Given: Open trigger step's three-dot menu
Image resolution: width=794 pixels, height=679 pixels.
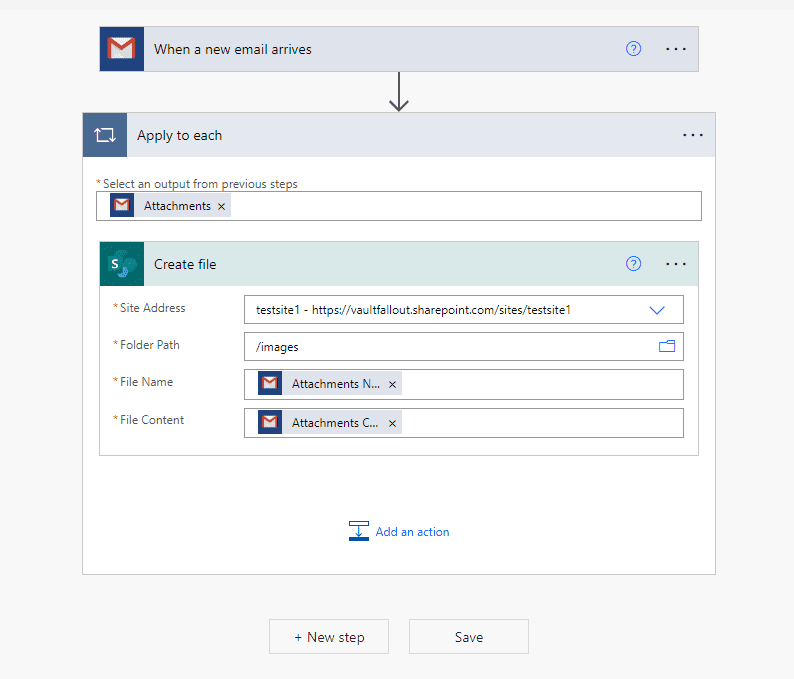Looking at the screenshot, I should (x=676, y=49).
